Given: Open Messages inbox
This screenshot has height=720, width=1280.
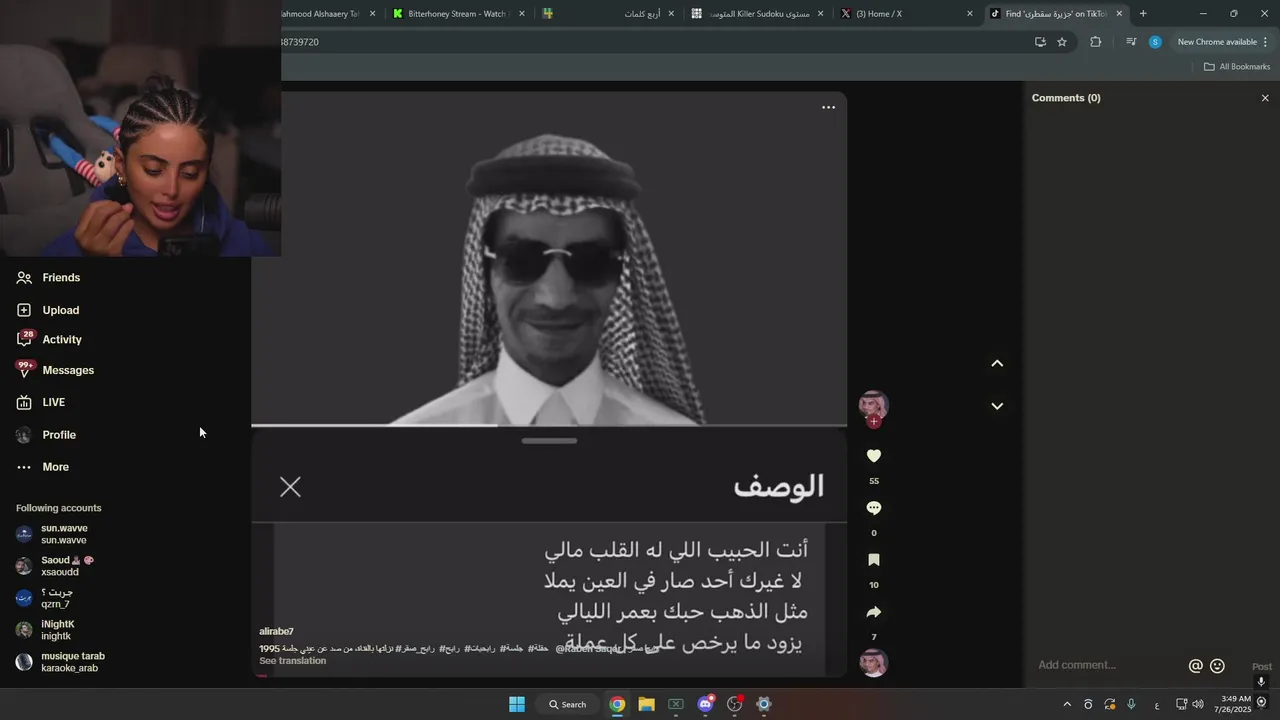Looking at the screenshot, I should [55, 370].
